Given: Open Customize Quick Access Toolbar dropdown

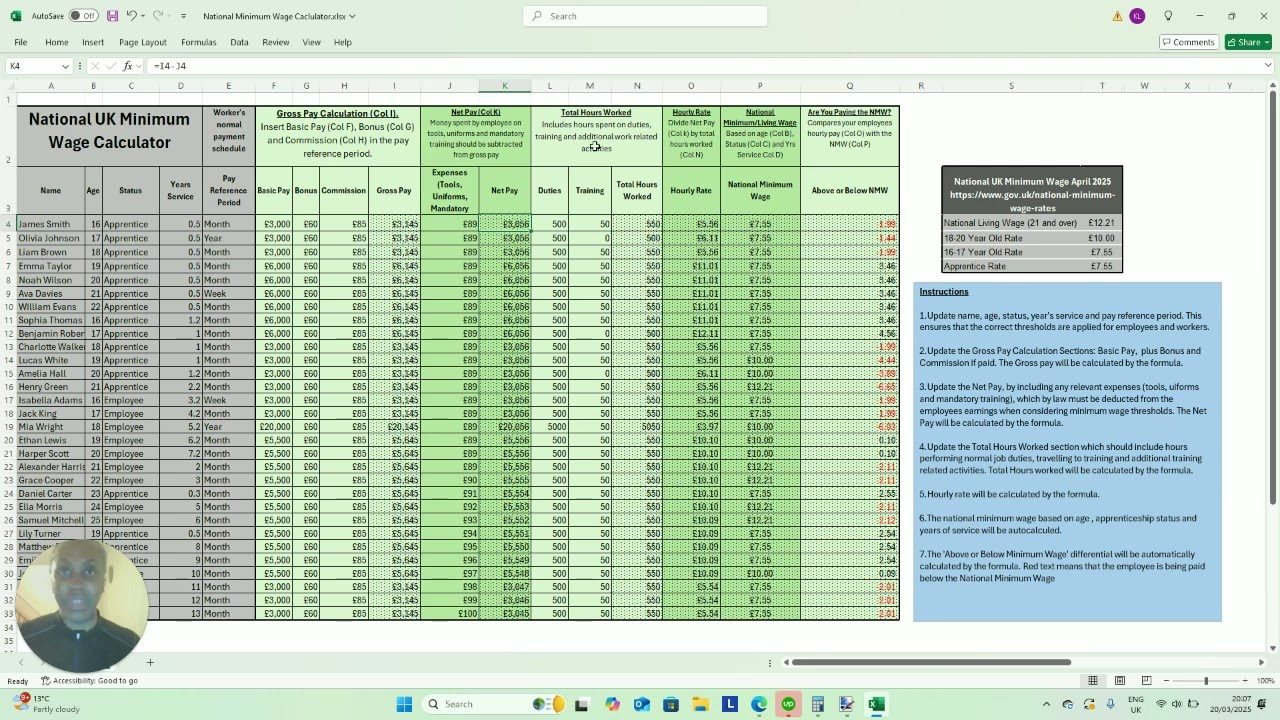Looking at the screenshot, I should pyautogui.click(x=184, y=16).
